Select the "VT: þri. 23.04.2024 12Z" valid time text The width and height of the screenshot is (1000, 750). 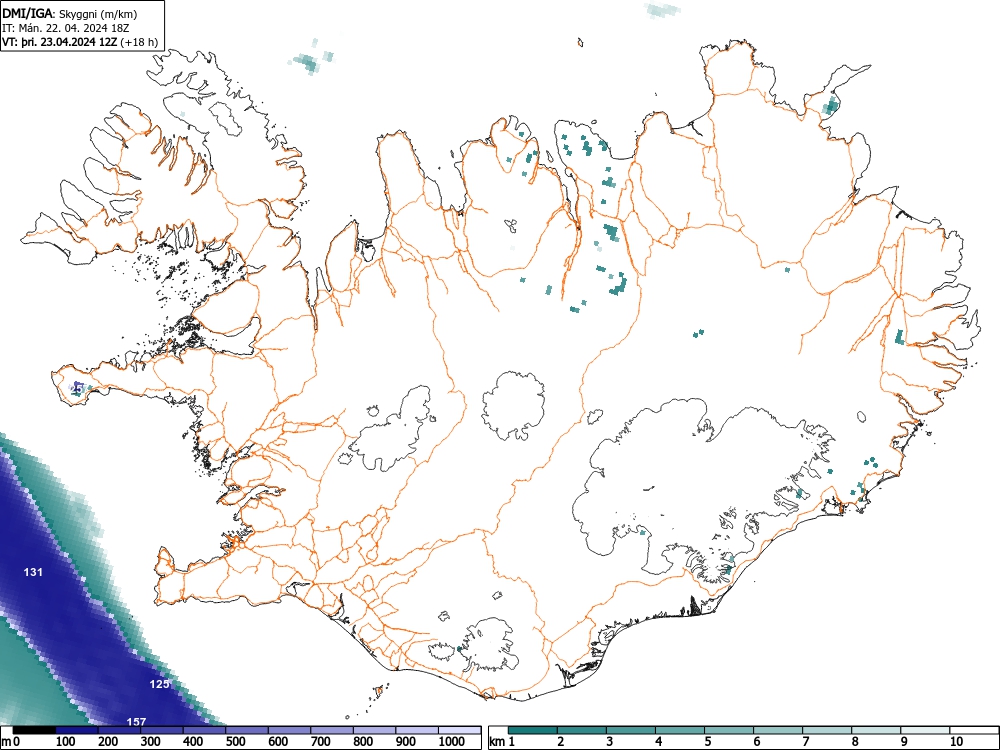(60, 43)
